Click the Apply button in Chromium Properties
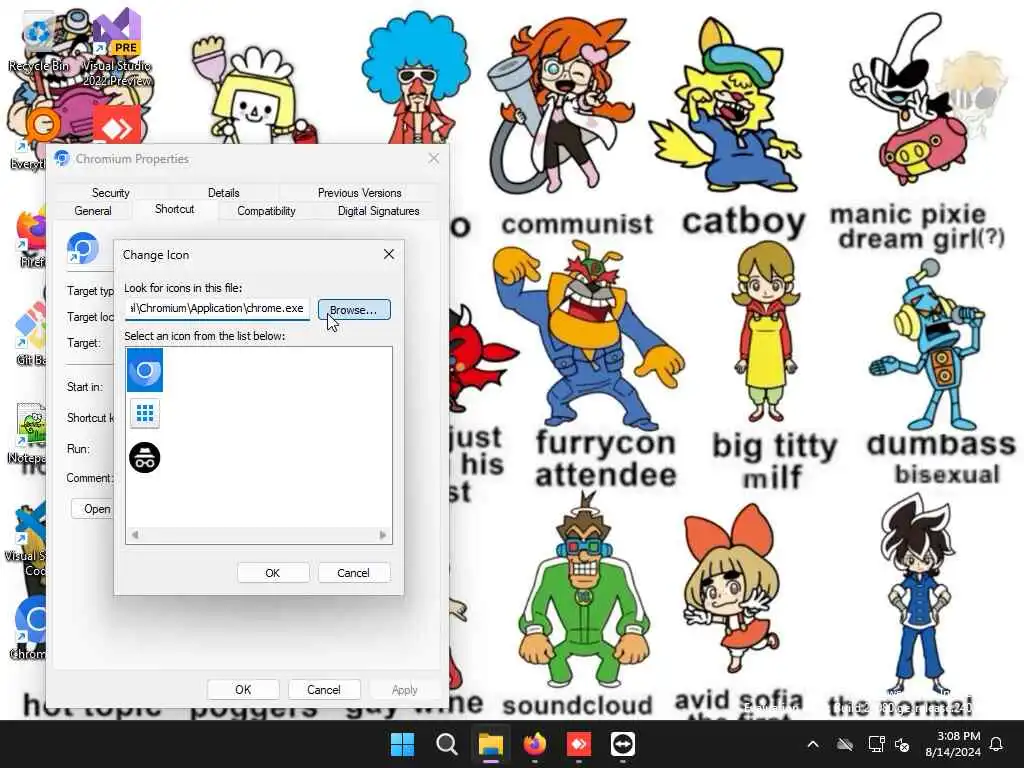This screenshot has width=1024, height=768. [404, 690]
